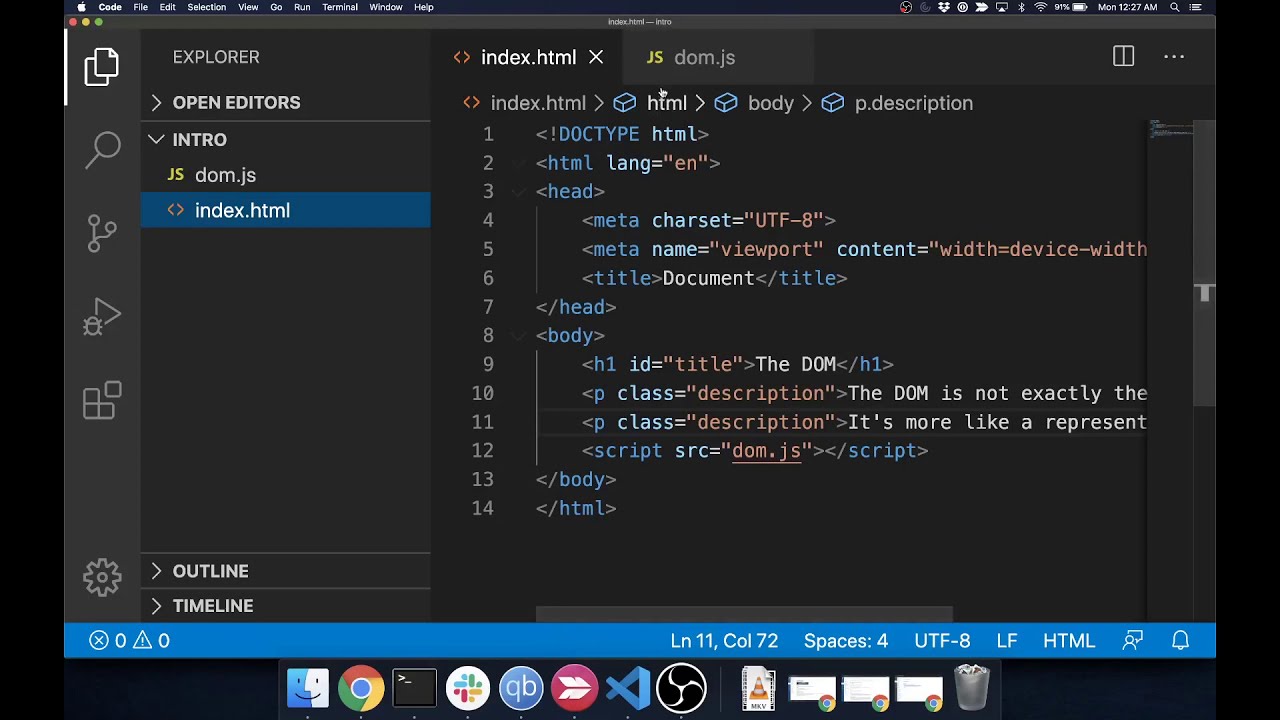Open the Terminal menu in menu bar

[339, 7]
